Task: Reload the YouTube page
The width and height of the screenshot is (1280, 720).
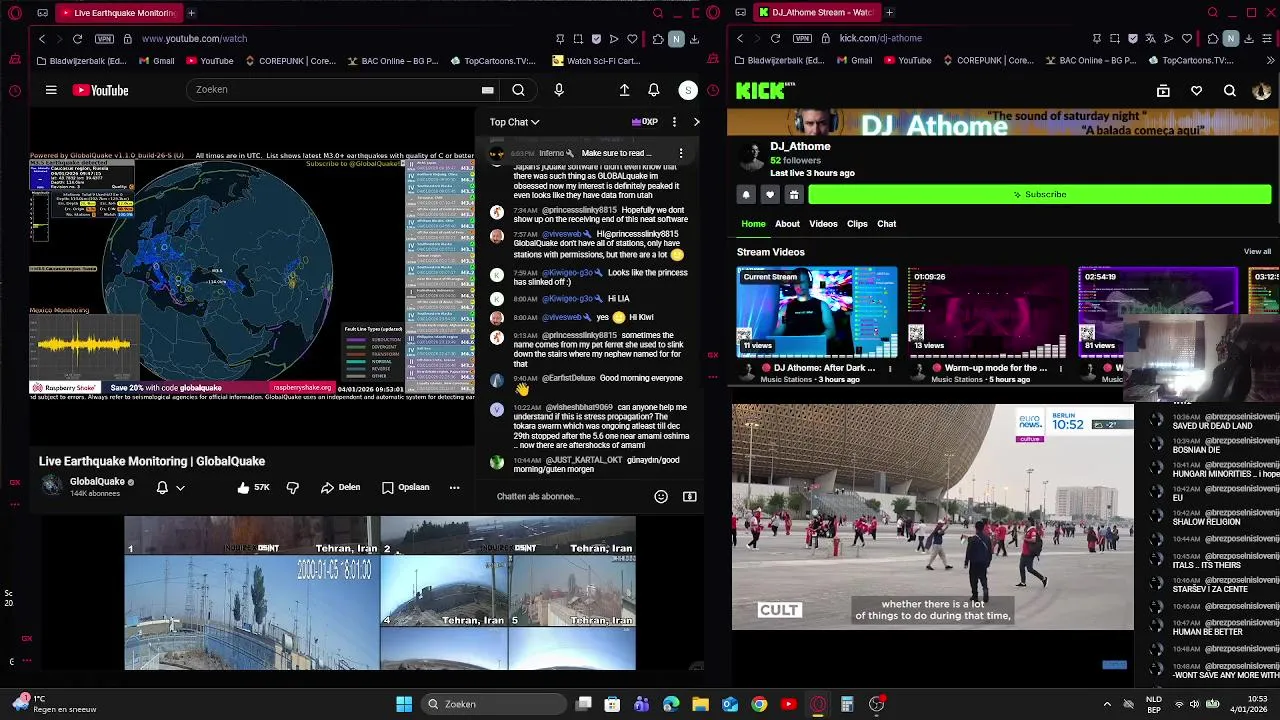Action: pos(77,38)
